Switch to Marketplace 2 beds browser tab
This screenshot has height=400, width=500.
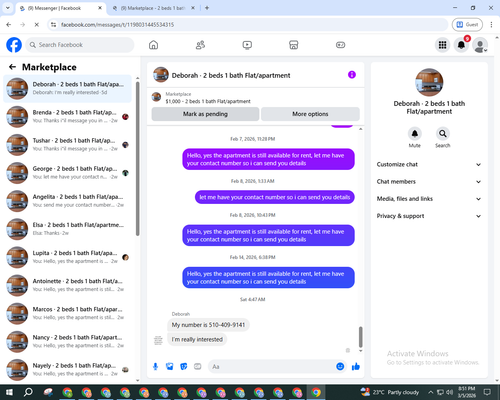pos(153,8)
